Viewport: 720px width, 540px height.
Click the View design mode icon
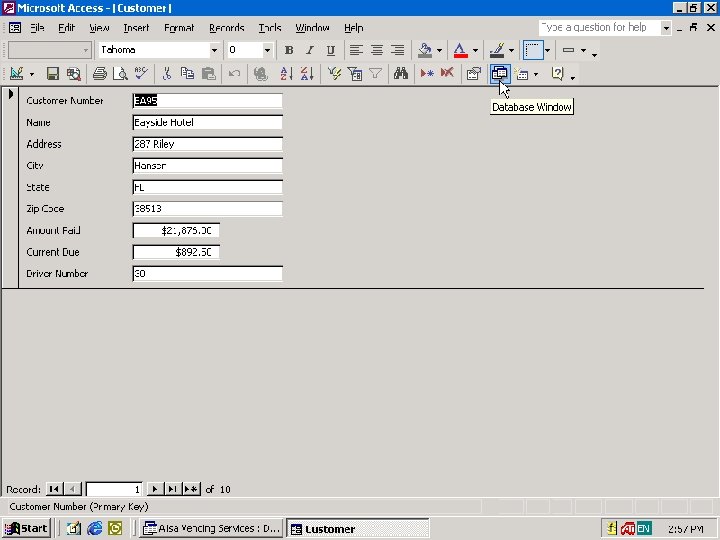click(x=17, y=73)
